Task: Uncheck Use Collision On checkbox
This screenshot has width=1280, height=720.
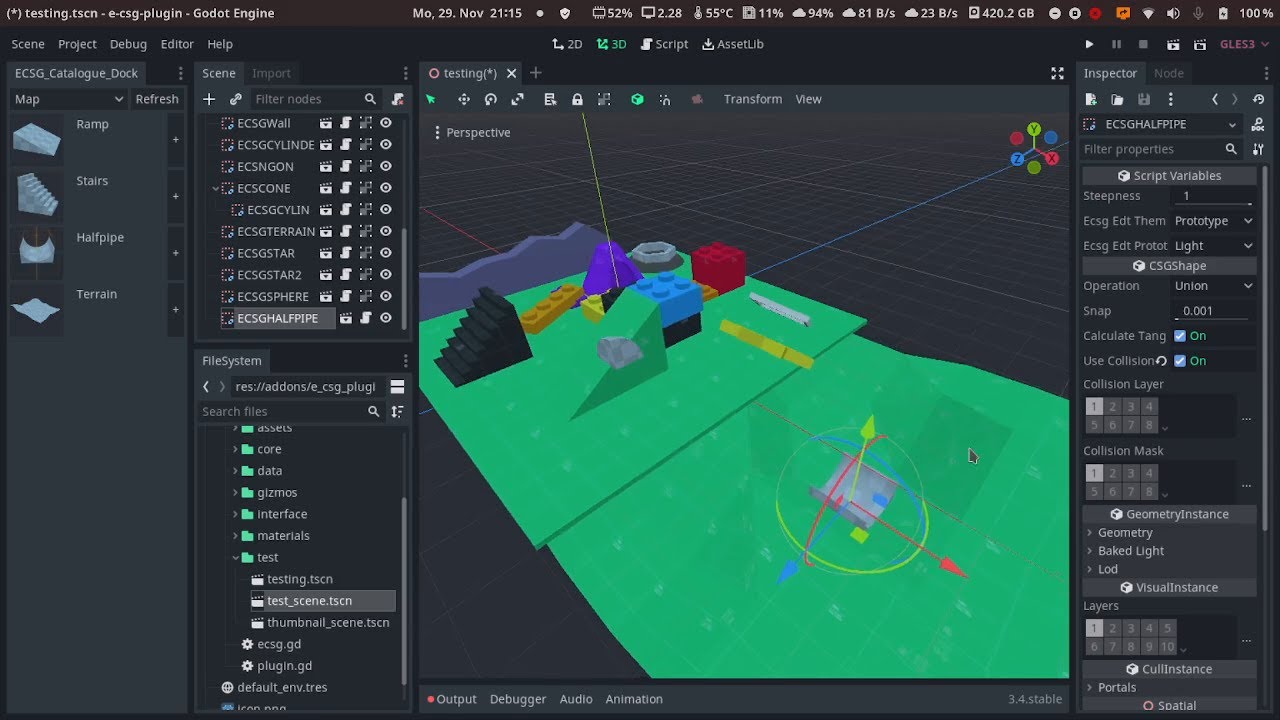Action: coord(1180,361)
